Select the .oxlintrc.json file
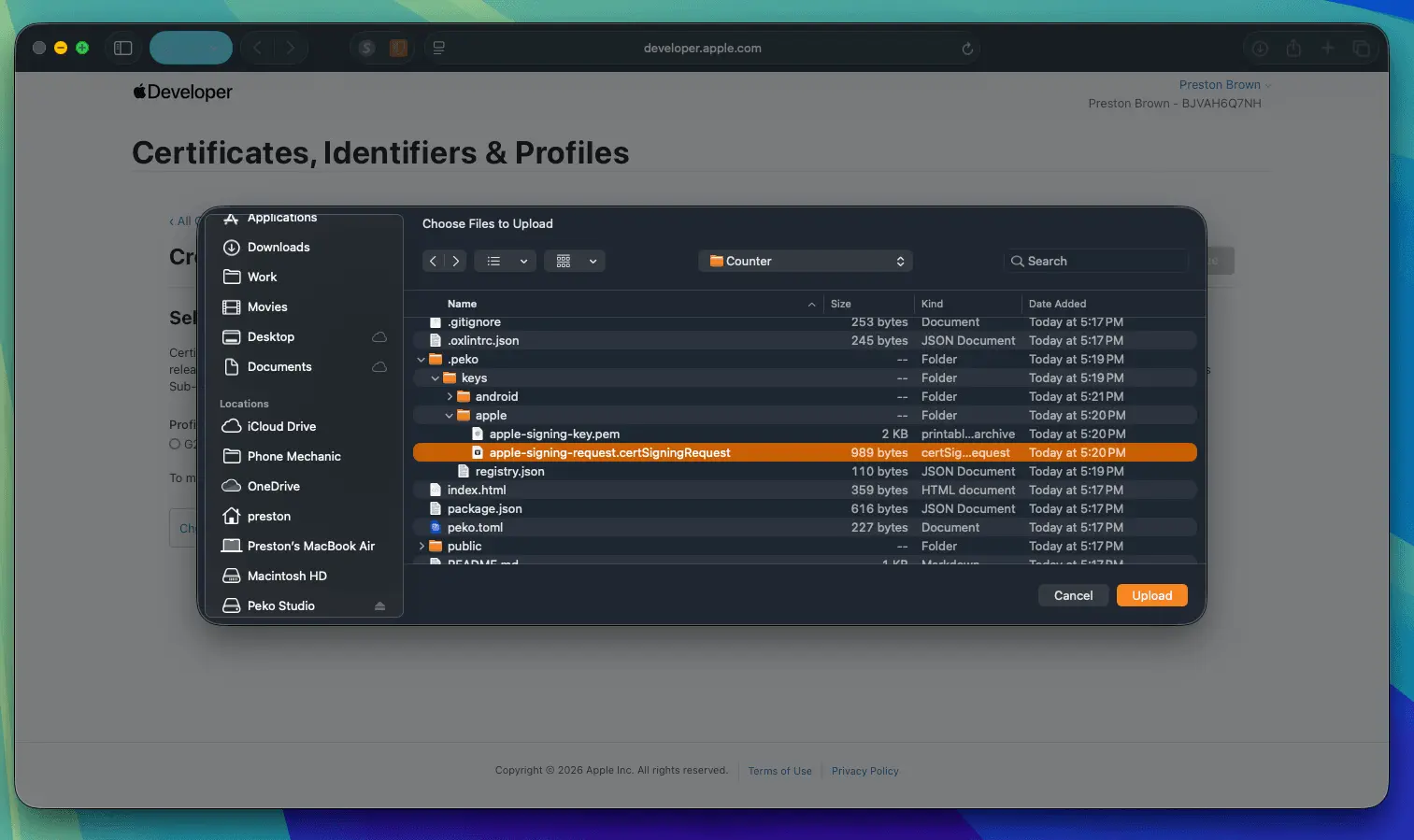 [x=805, y=341]
